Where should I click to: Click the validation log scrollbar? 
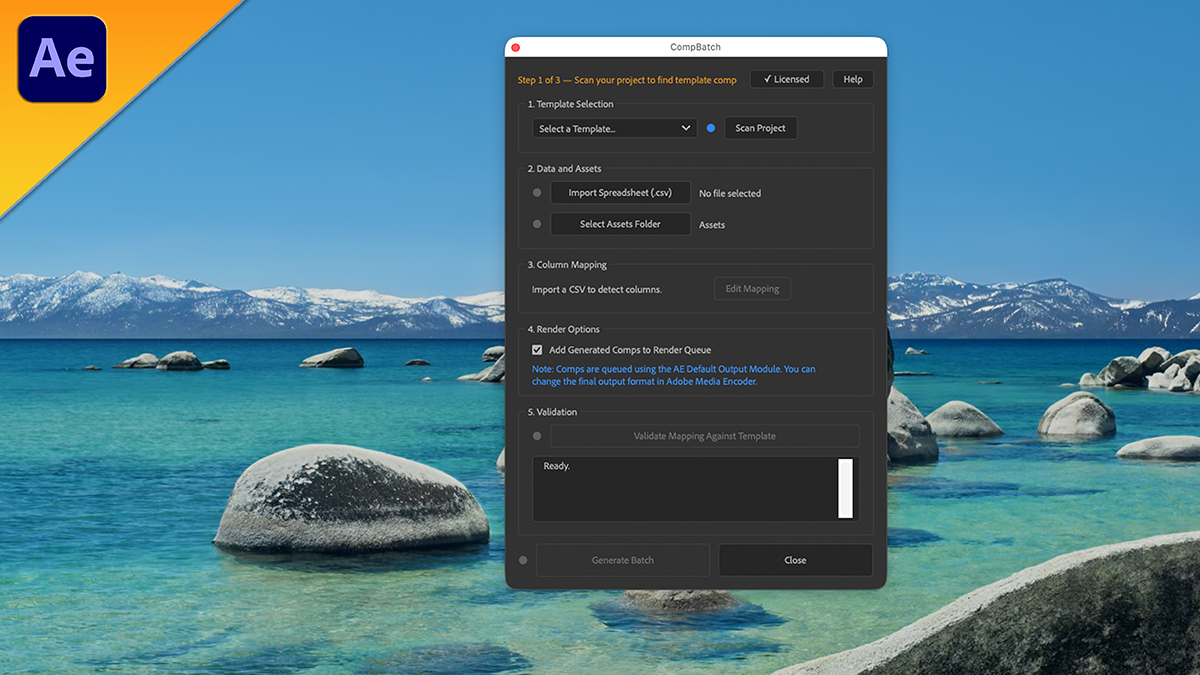coord(845,489)
